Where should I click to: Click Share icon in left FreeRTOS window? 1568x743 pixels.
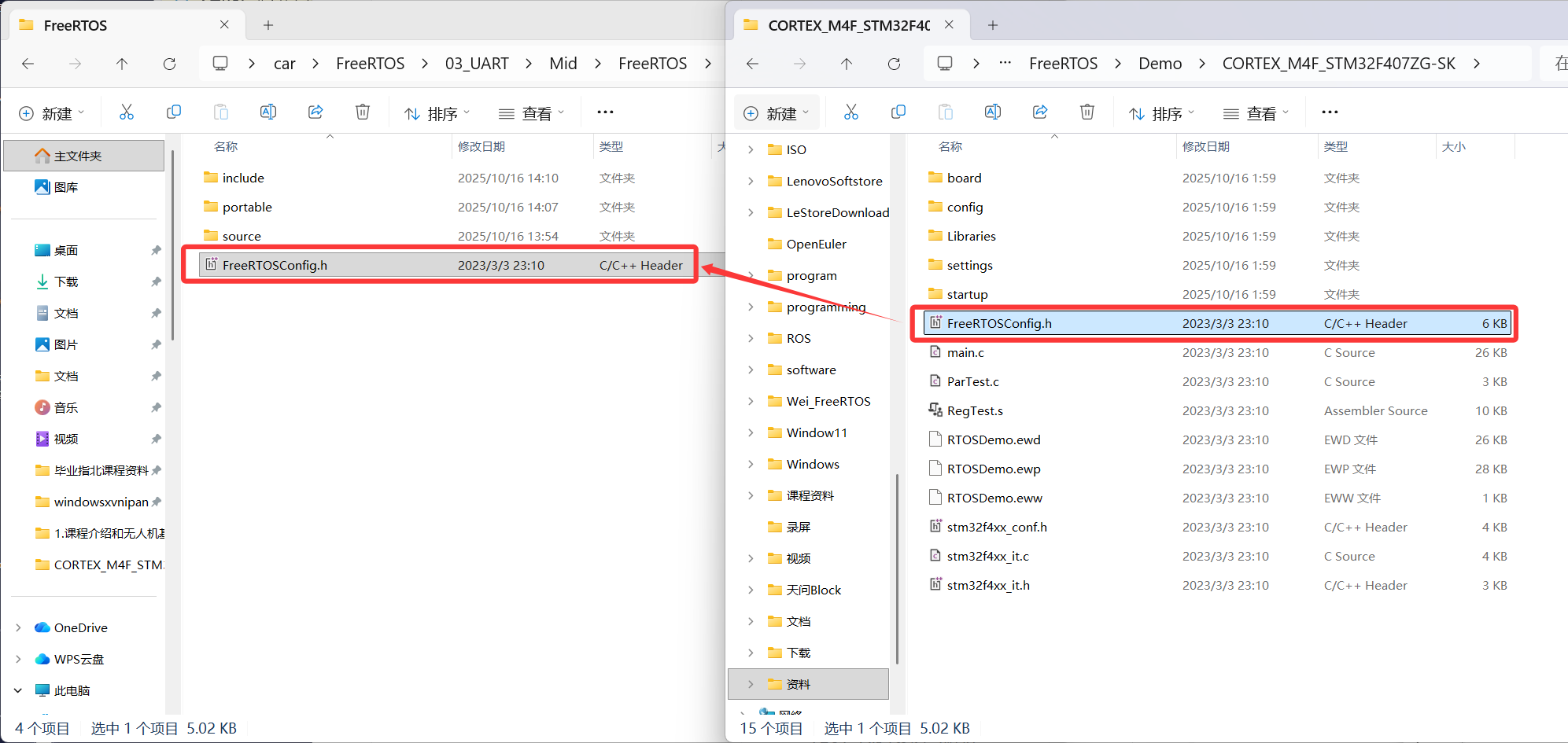(x=315, y=112)
